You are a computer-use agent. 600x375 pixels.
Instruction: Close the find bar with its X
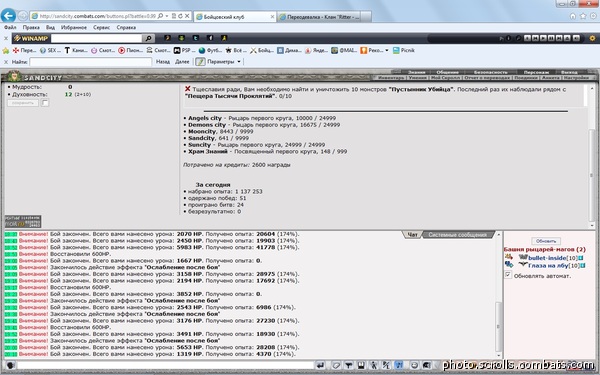6,62
